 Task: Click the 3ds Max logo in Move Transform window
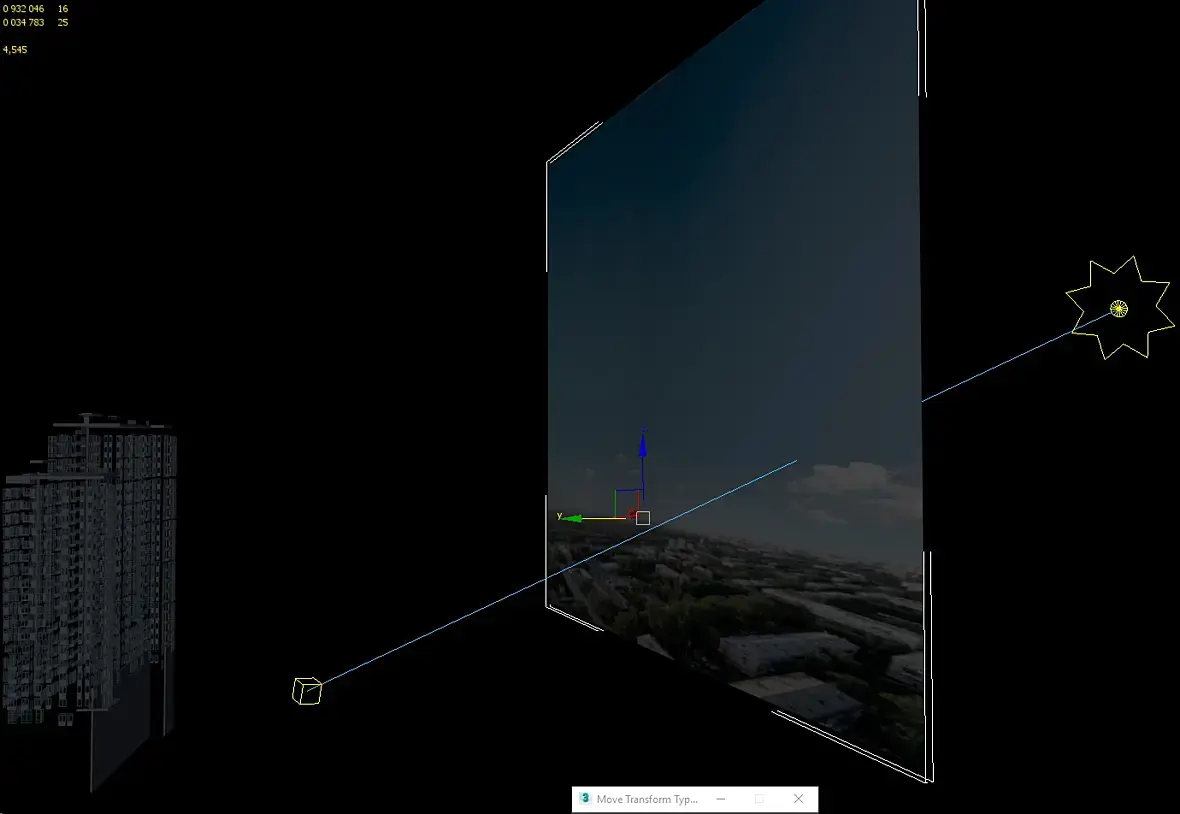coord(585,798)
